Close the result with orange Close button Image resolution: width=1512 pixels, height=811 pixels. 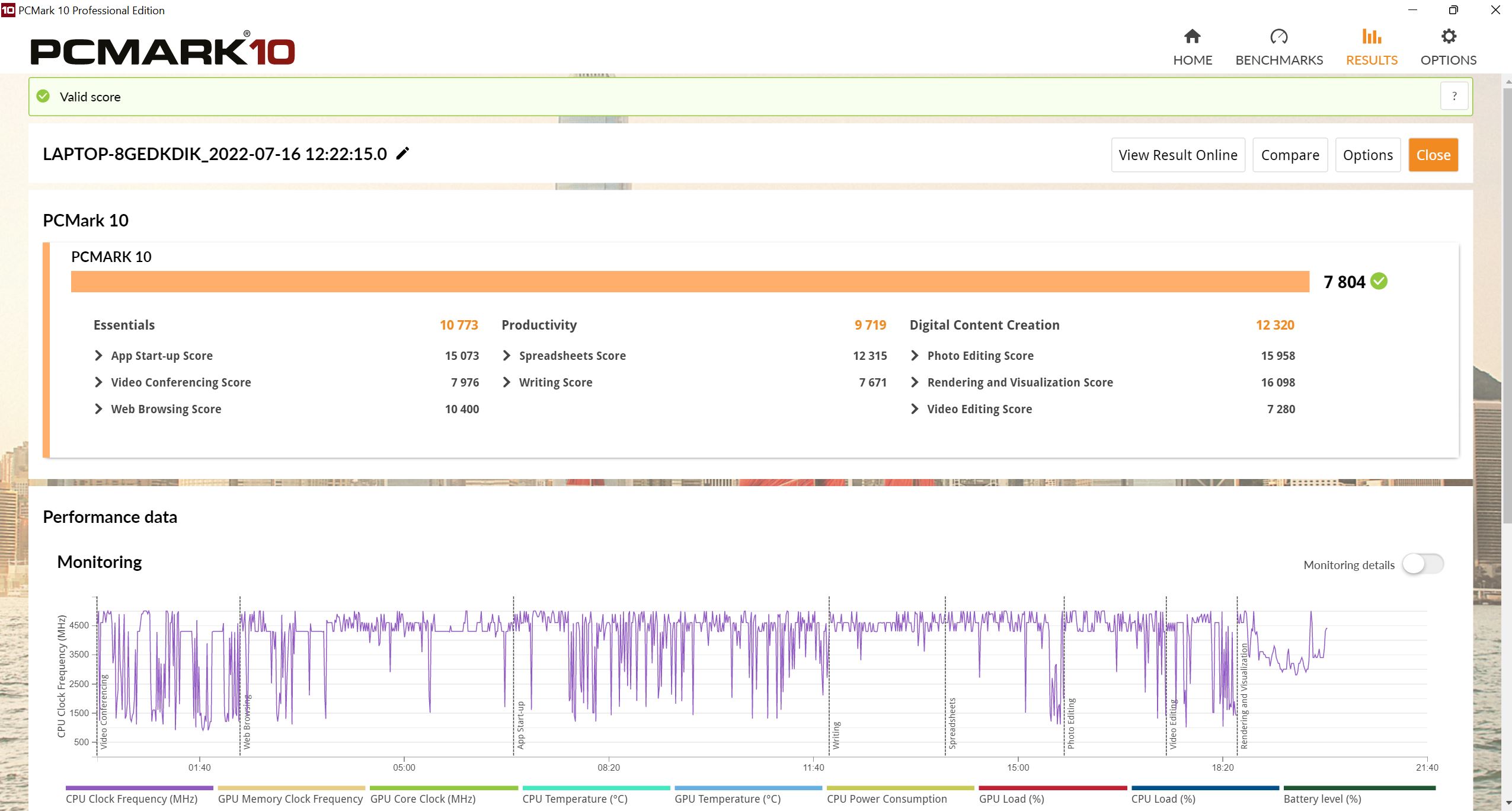pyautogui.click(x=1433, y=155)
